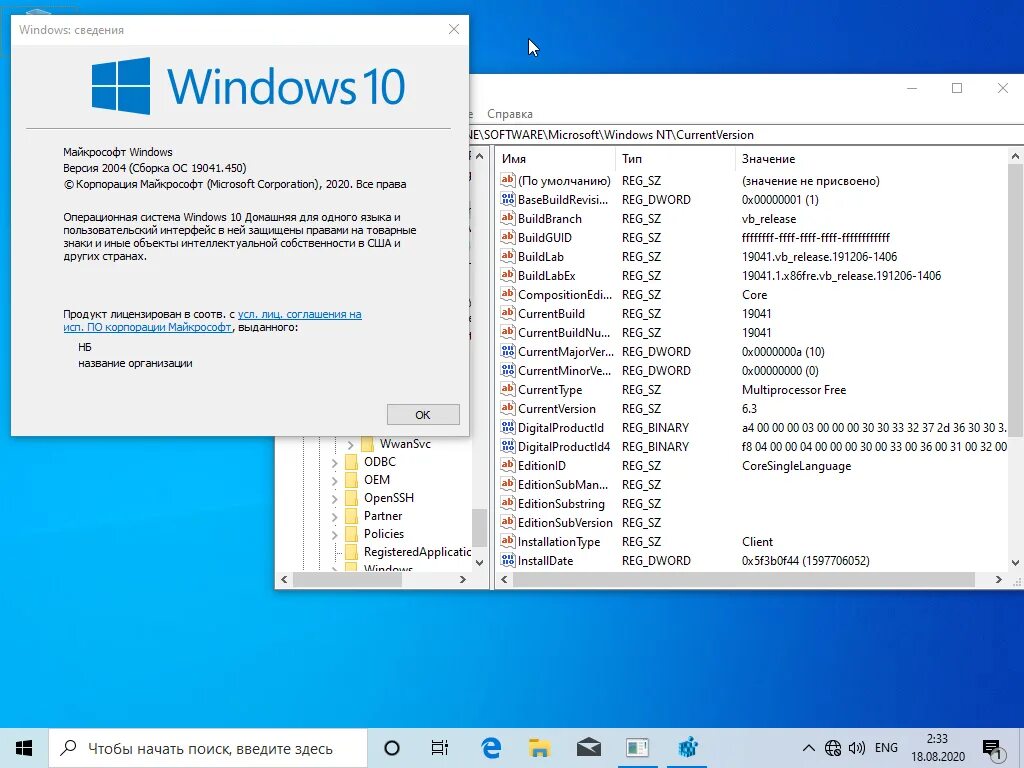This screenshot has width=1024, height=768.
Task: Open the license terms link
Action: (x=212, y=321)
